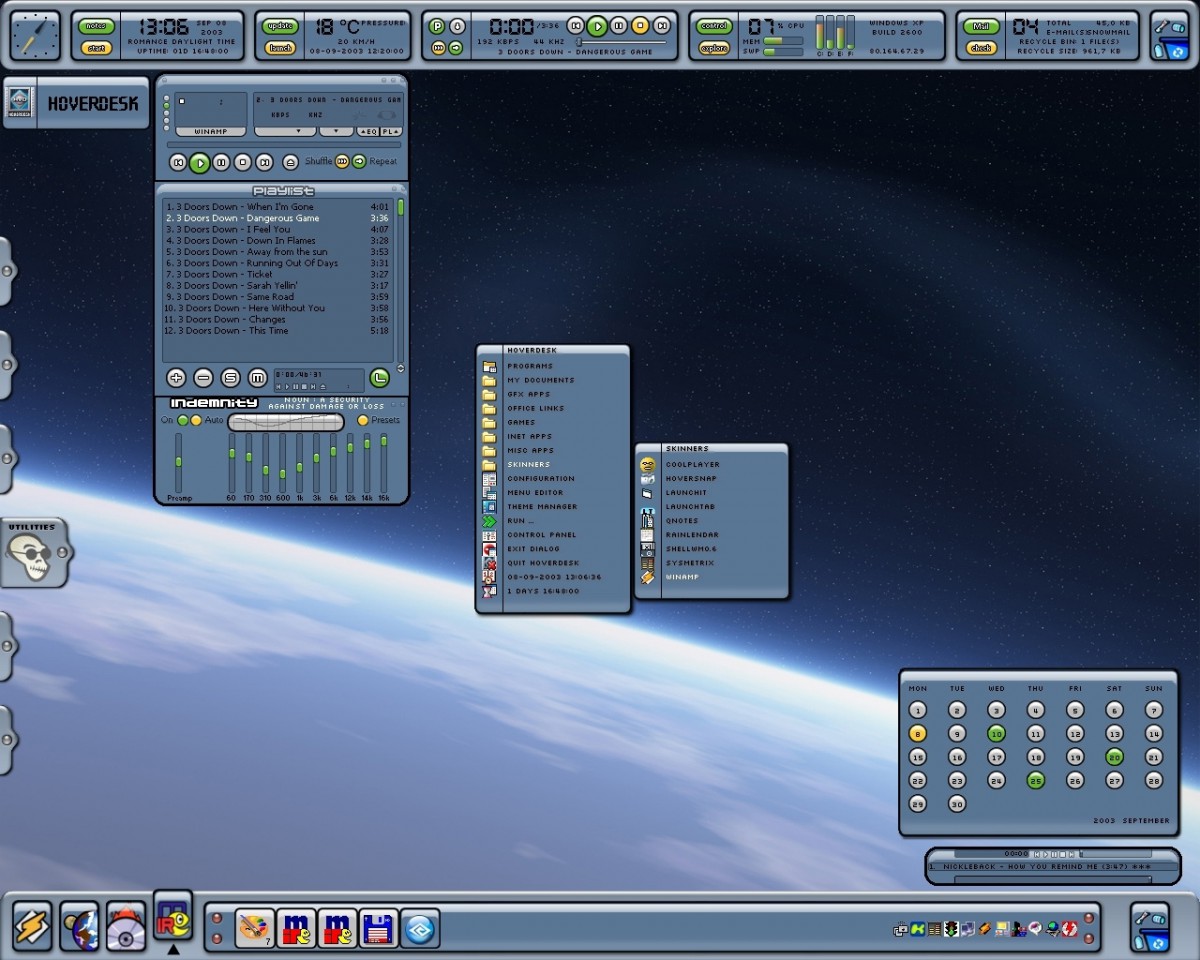Stop playback in Winamp main window

[243, 162]
